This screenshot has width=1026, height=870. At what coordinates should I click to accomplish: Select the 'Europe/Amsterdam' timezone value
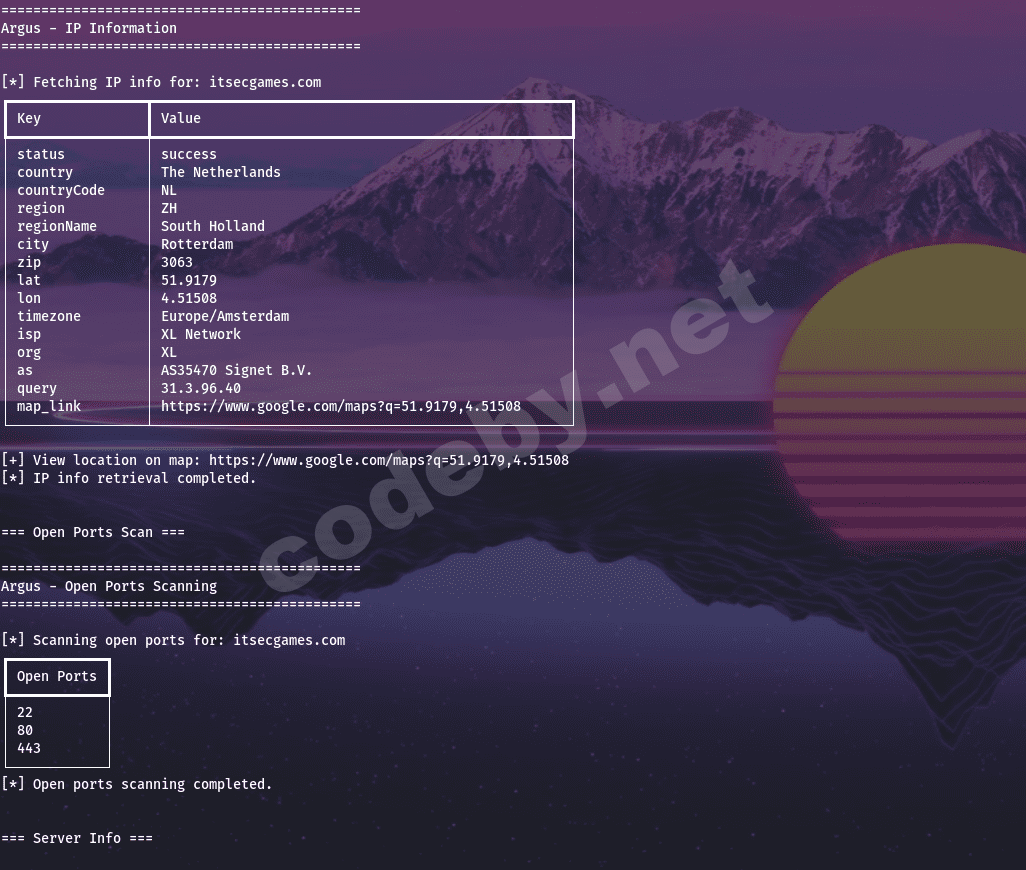(x=225, y=316)
